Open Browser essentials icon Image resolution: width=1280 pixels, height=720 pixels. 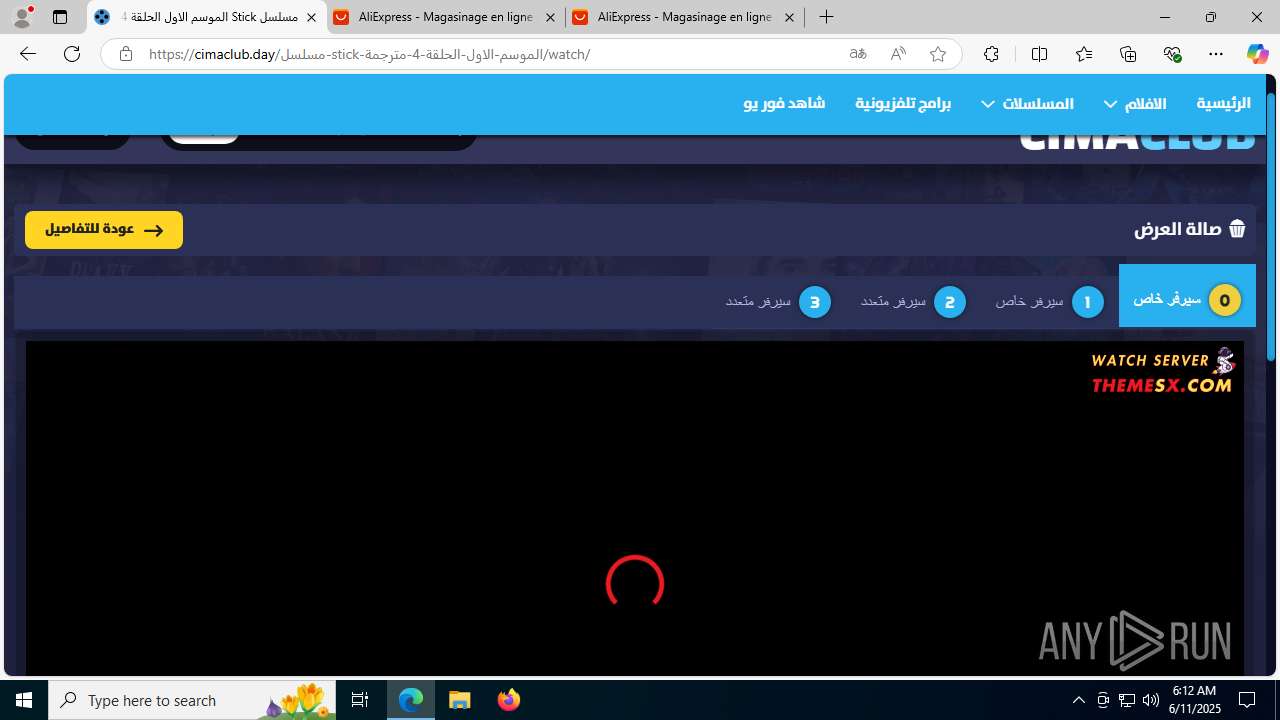[1172, 54]
